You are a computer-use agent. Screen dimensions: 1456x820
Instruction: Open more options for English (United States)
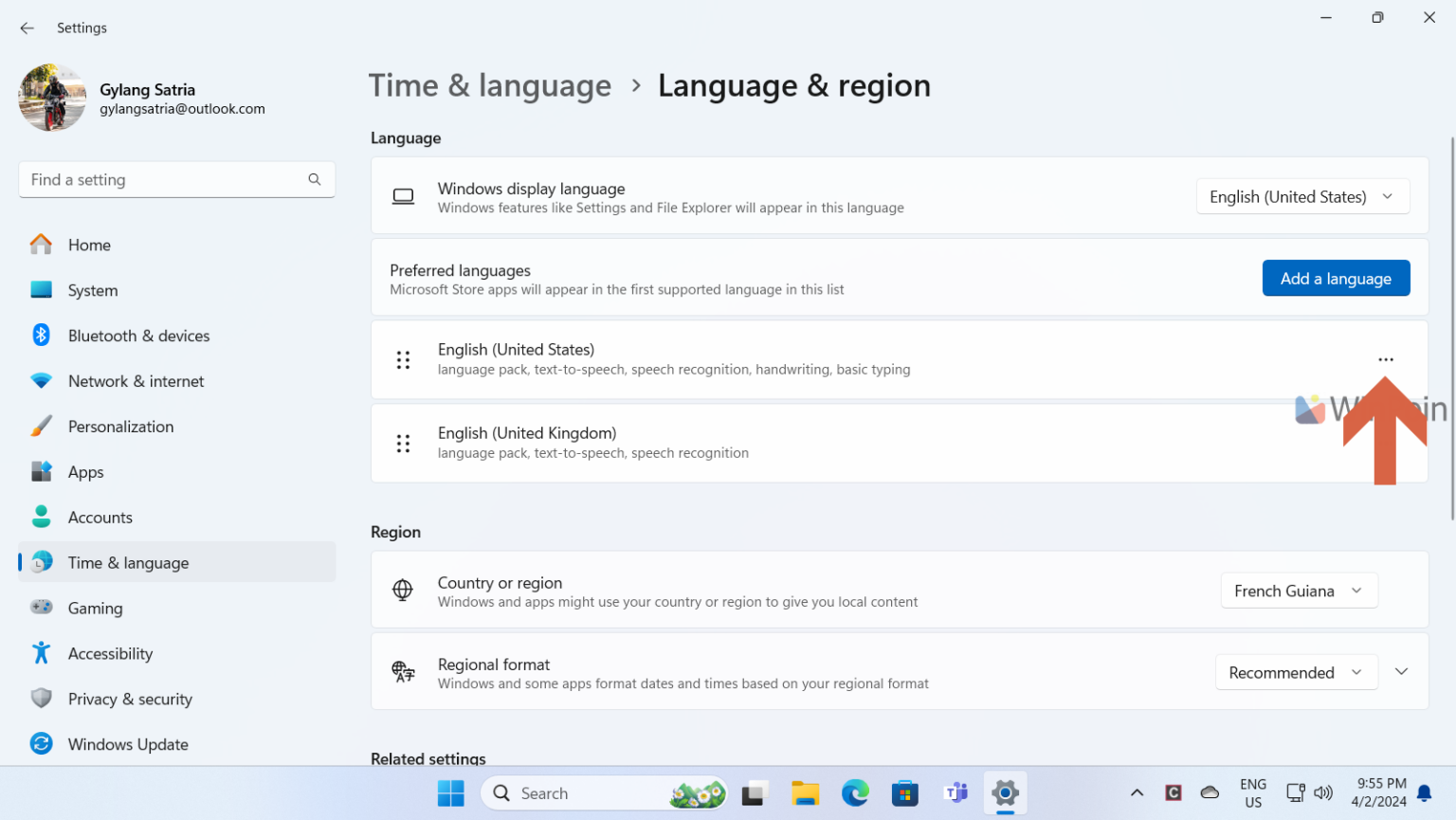1386,359
